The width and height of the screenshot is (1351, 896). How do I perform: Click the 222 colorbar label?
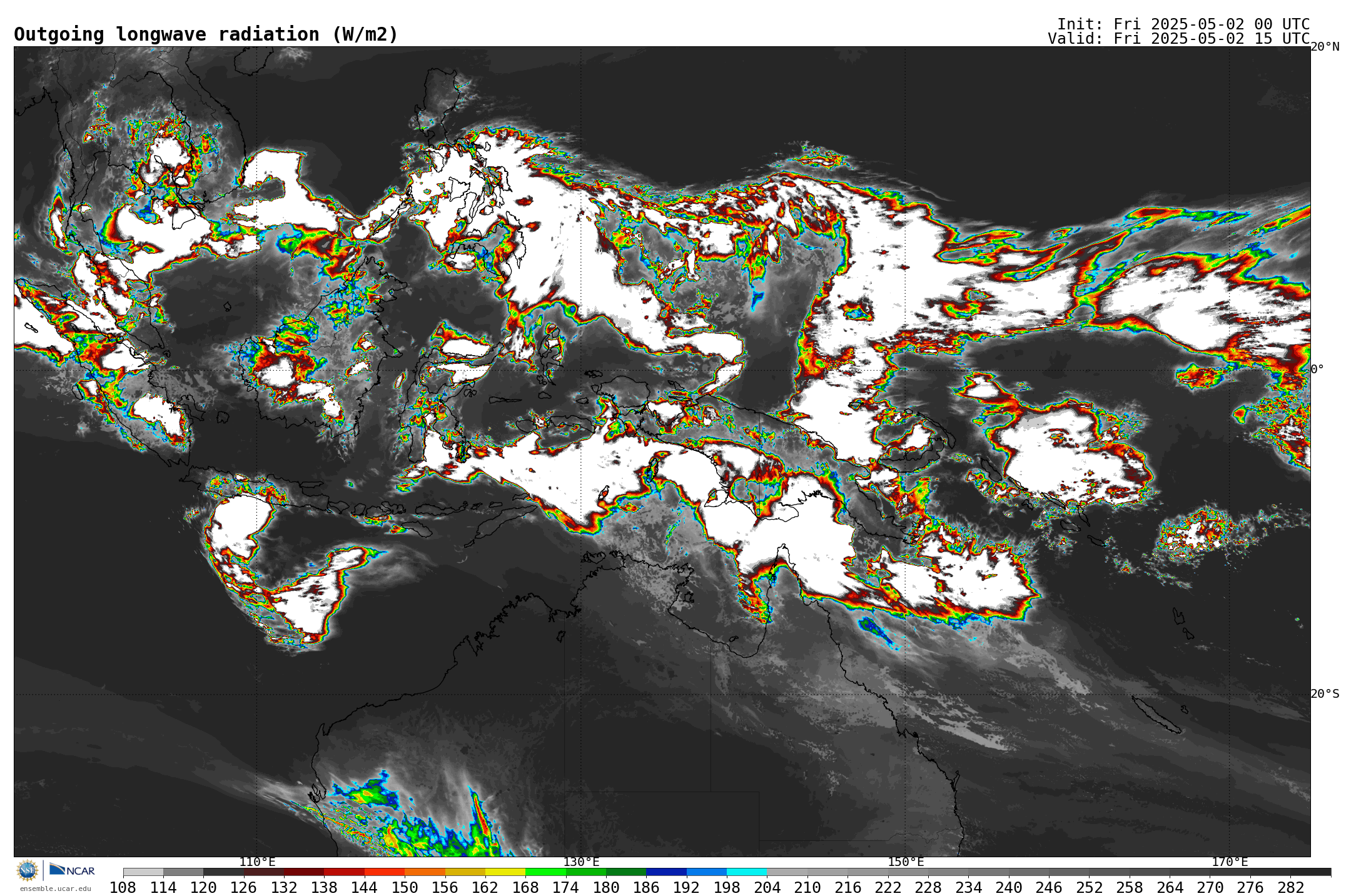tap(888, 888)
